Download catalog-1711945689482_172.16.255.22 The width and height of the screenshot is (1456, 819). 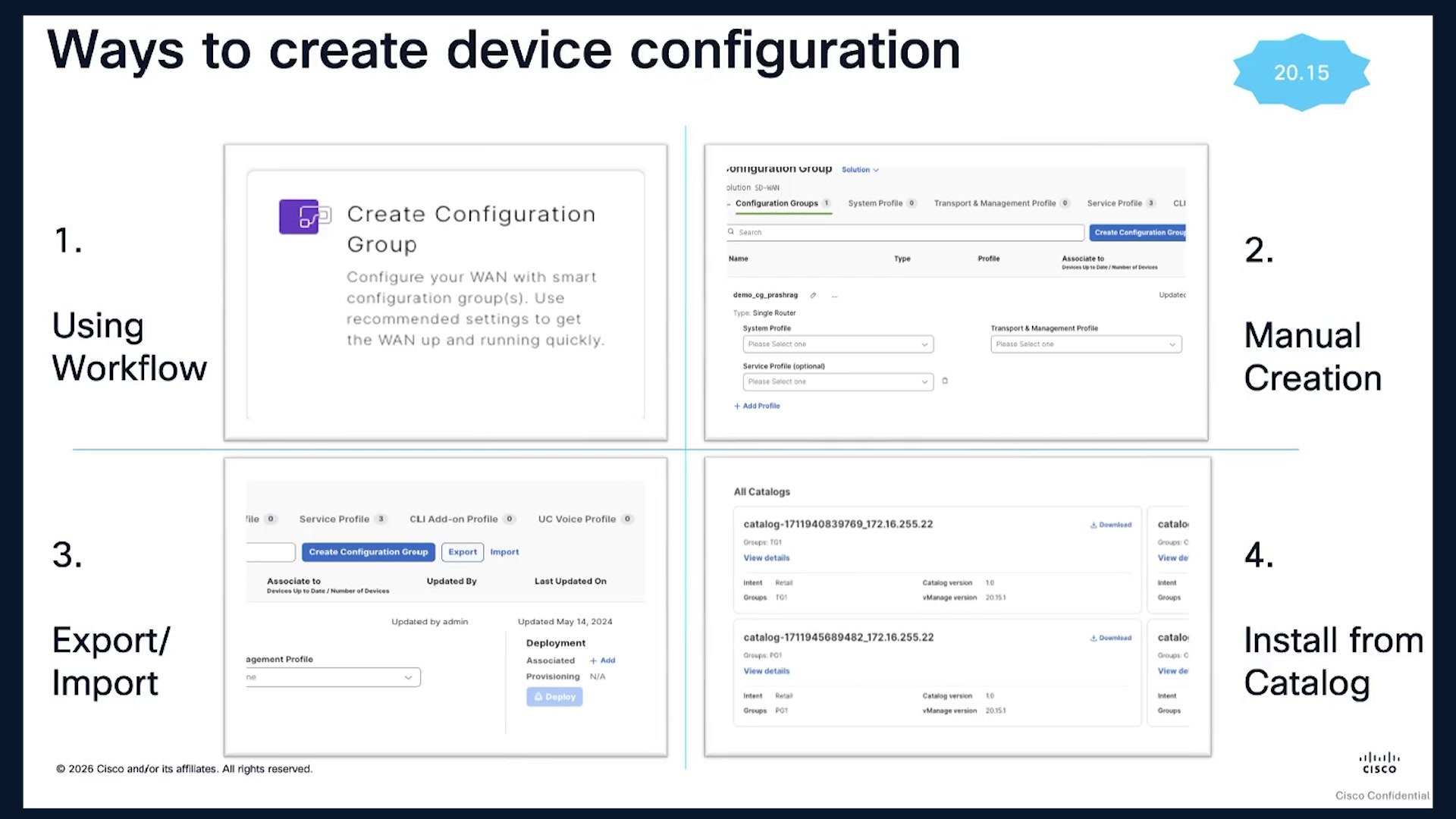[1111, 638]
